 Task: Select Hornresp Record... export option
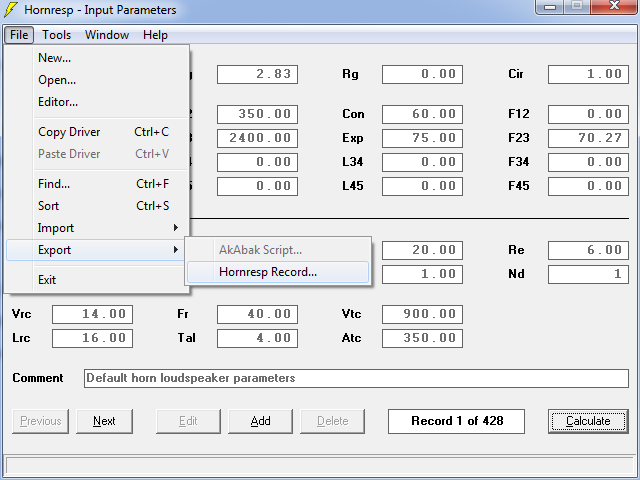coord(278,272)
